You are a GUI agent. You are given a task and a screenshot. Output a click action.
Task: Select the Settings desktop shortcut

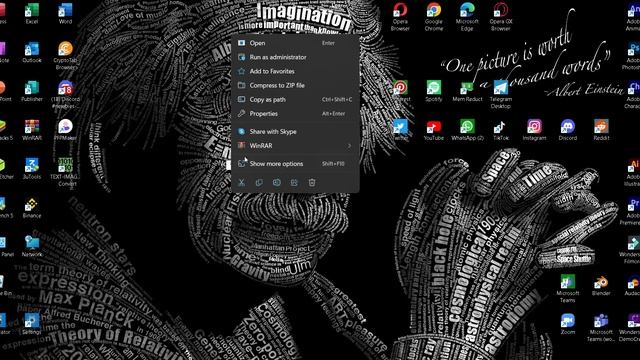32,324
